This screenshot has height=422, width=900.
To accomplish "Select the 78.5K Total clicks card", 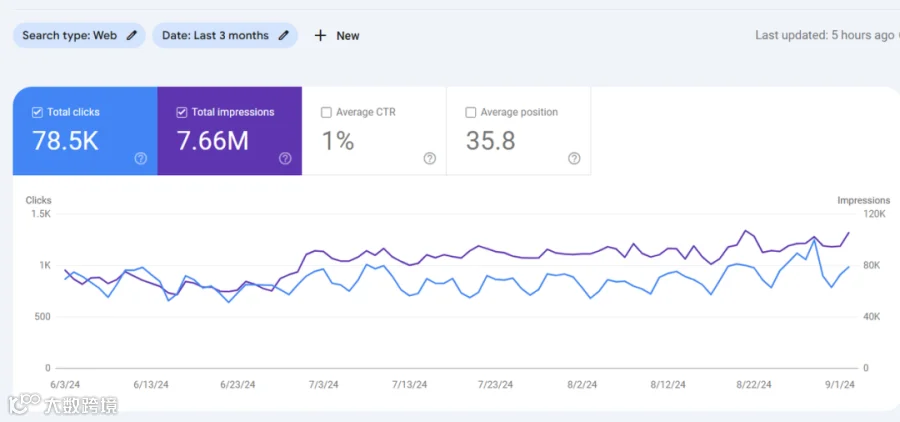I will point(85,131).
